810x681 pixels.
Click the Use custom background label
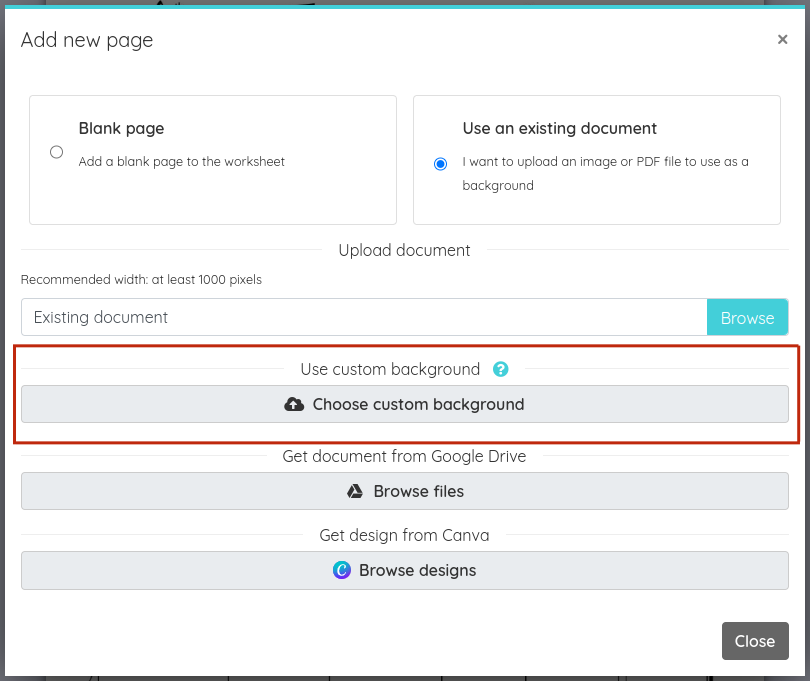pos(390,369)
